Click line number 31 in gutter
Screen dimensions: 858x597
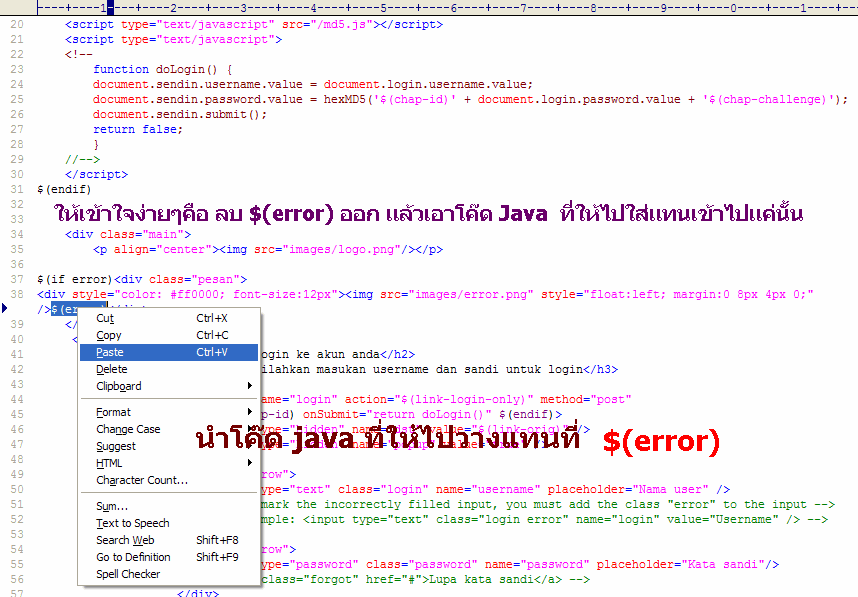click(17, 189)
